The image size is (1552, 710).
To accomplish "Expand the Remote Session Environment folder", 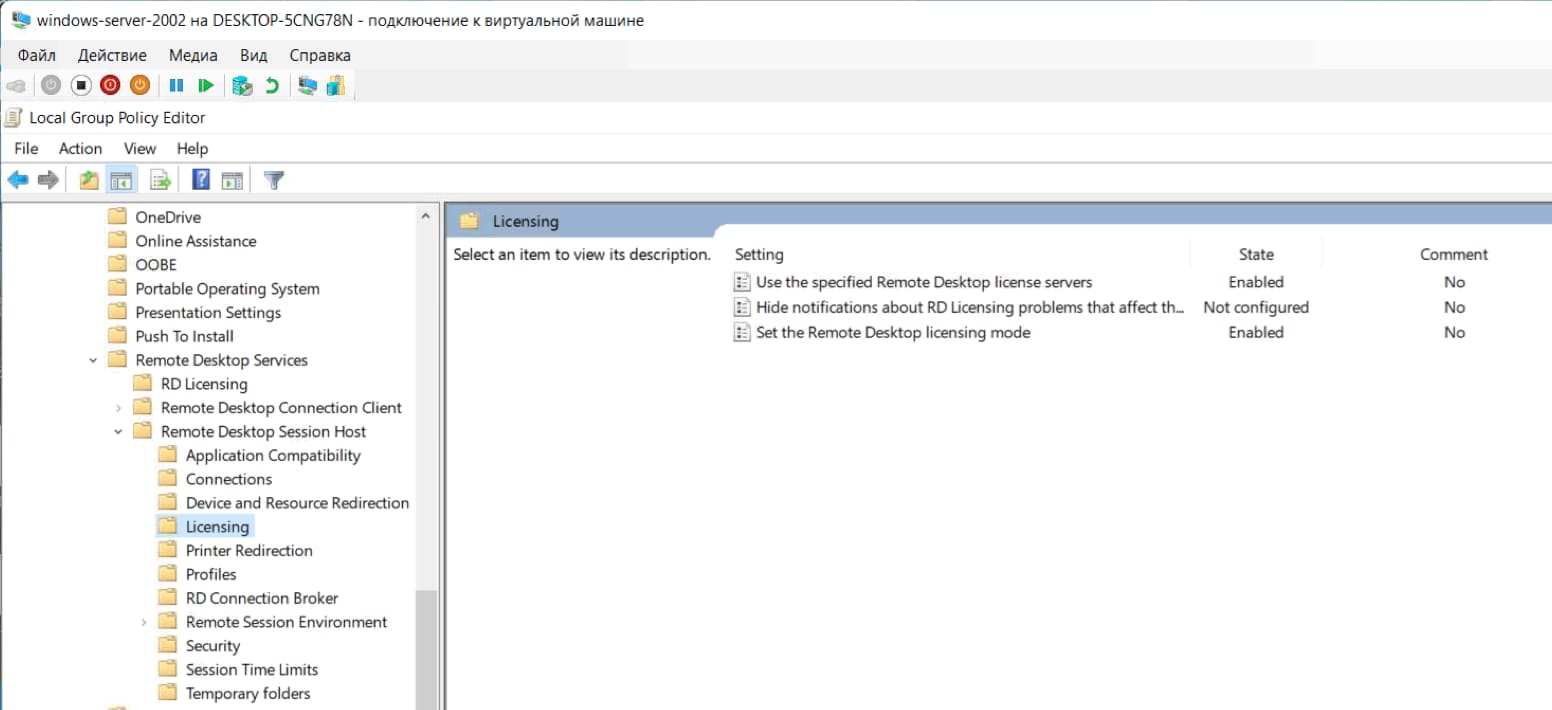I will pyautogui.click(x=144, y=622).
